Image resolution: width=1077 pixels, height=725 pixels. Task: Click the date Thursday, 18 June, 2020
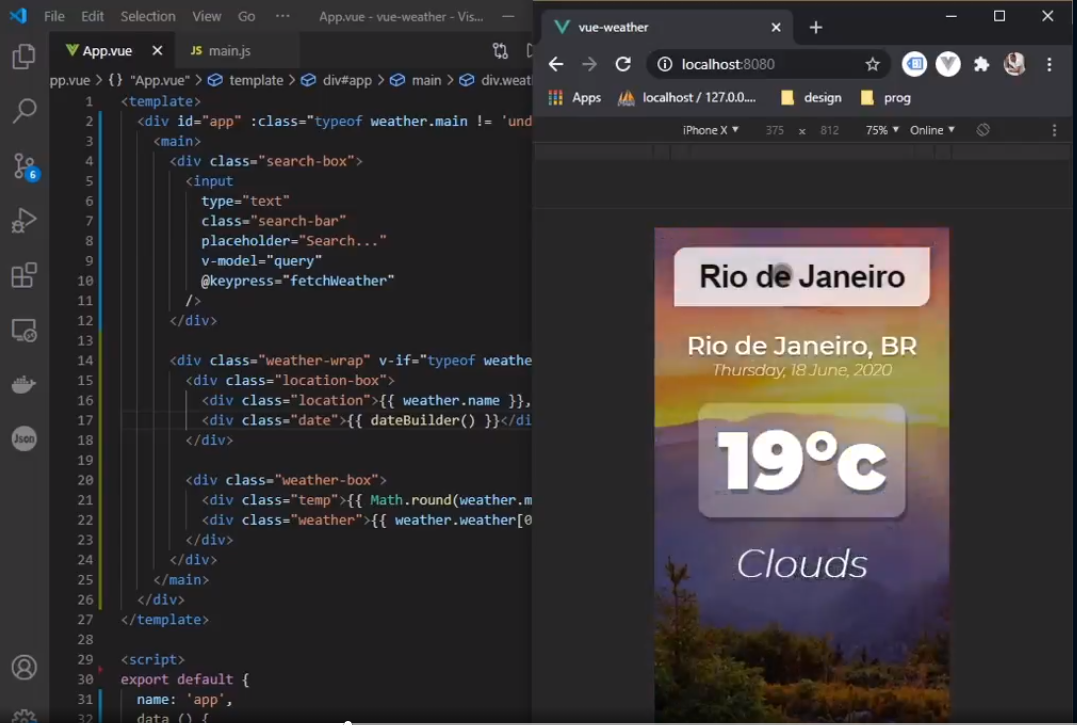802,370
